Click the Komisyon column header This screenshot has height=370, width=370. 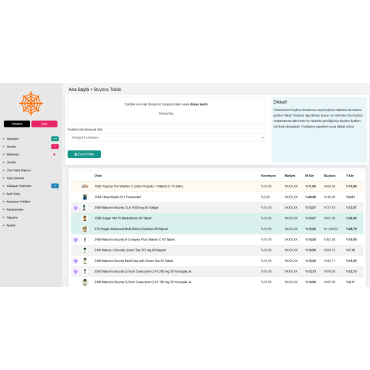268,176
